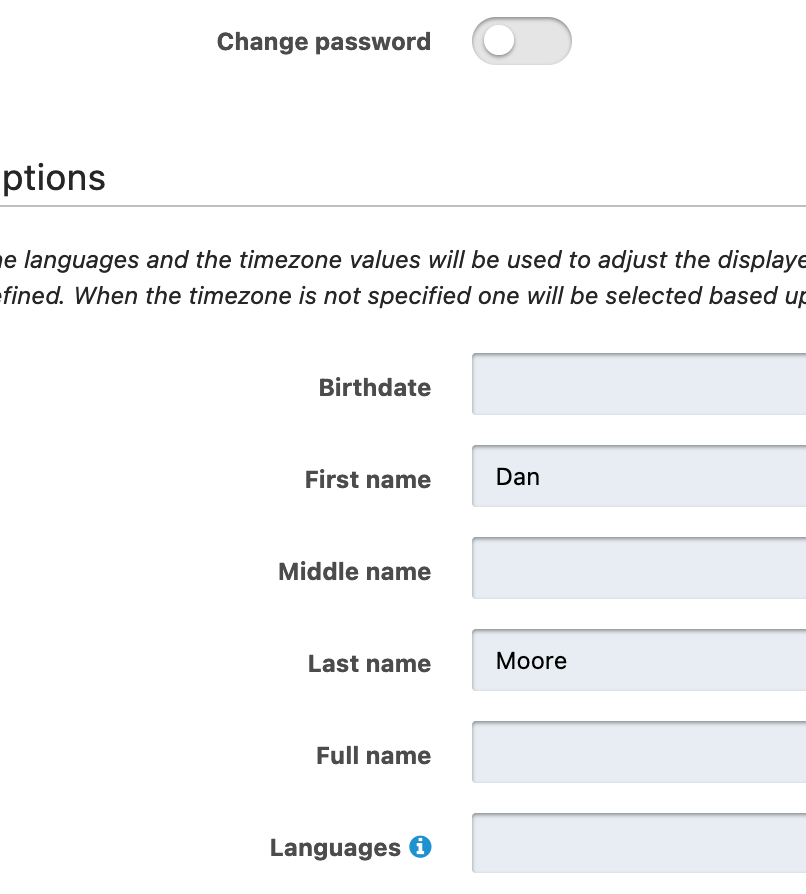Select the Last name field containing Moore
806x894 pixels.
click(x=638, y=660)
